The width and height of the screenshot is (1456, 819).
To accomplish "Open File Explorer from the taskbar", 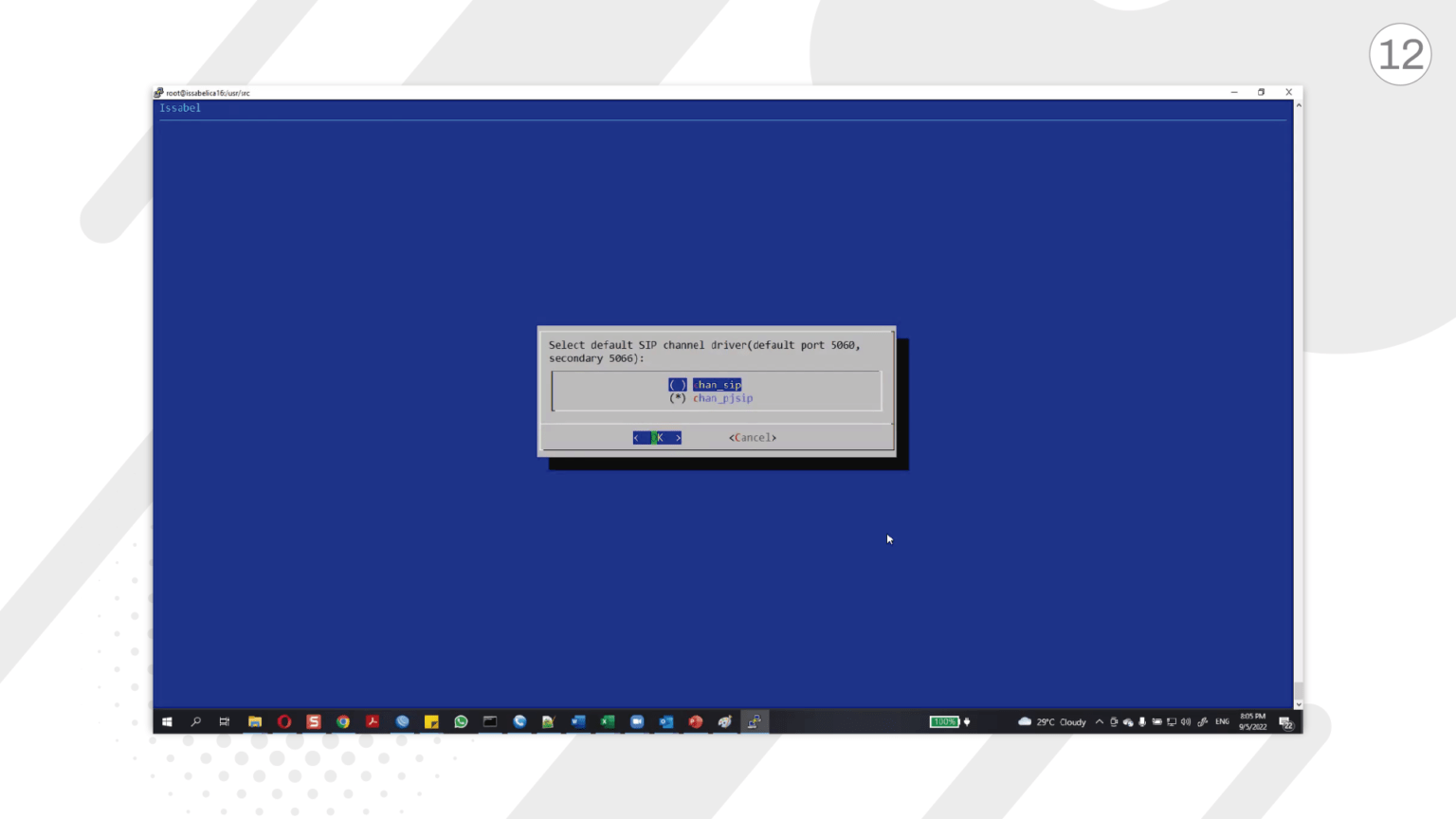I will click(255, 722).
